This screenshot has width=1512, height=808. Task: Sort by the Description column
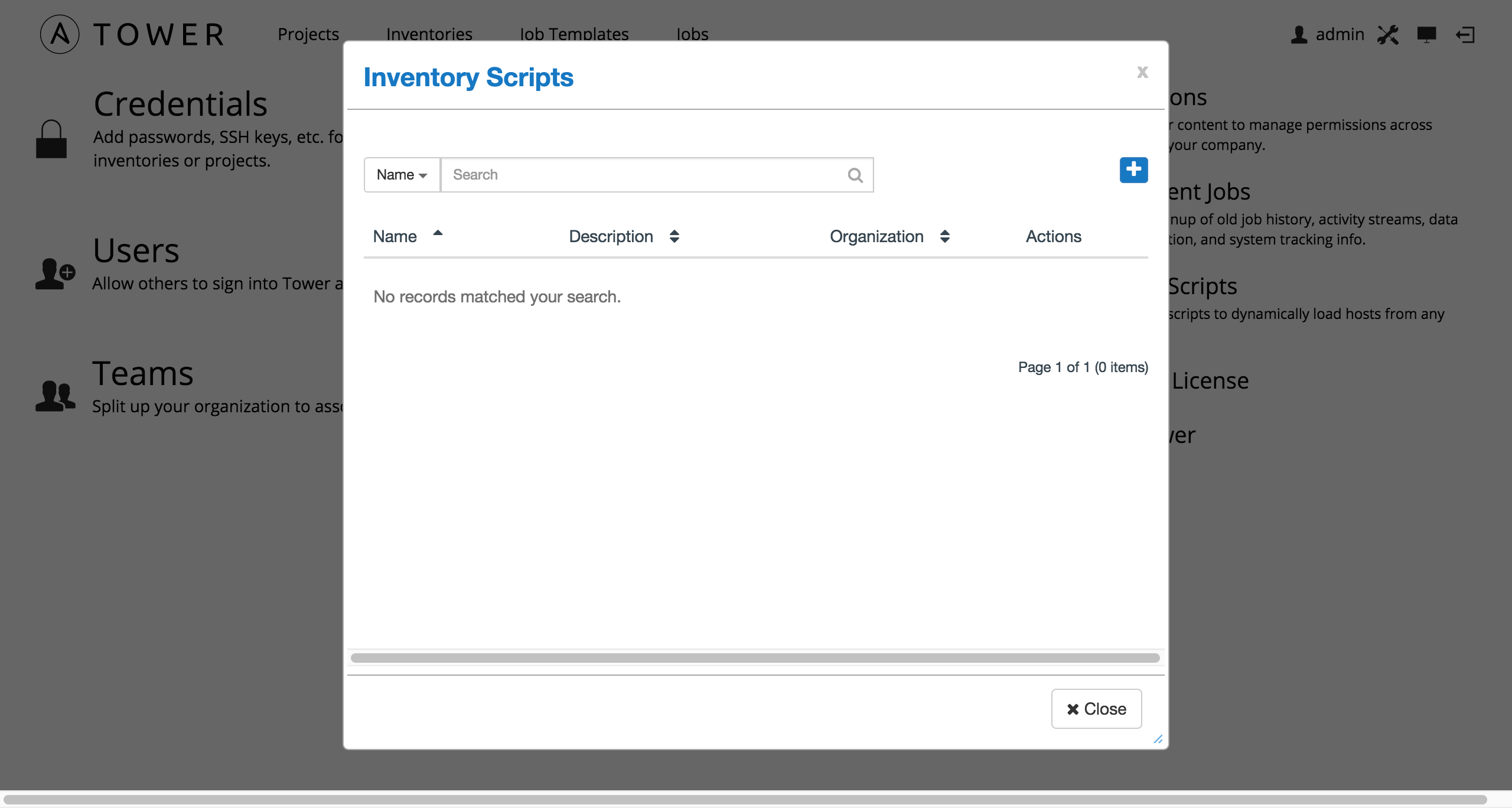624,236
